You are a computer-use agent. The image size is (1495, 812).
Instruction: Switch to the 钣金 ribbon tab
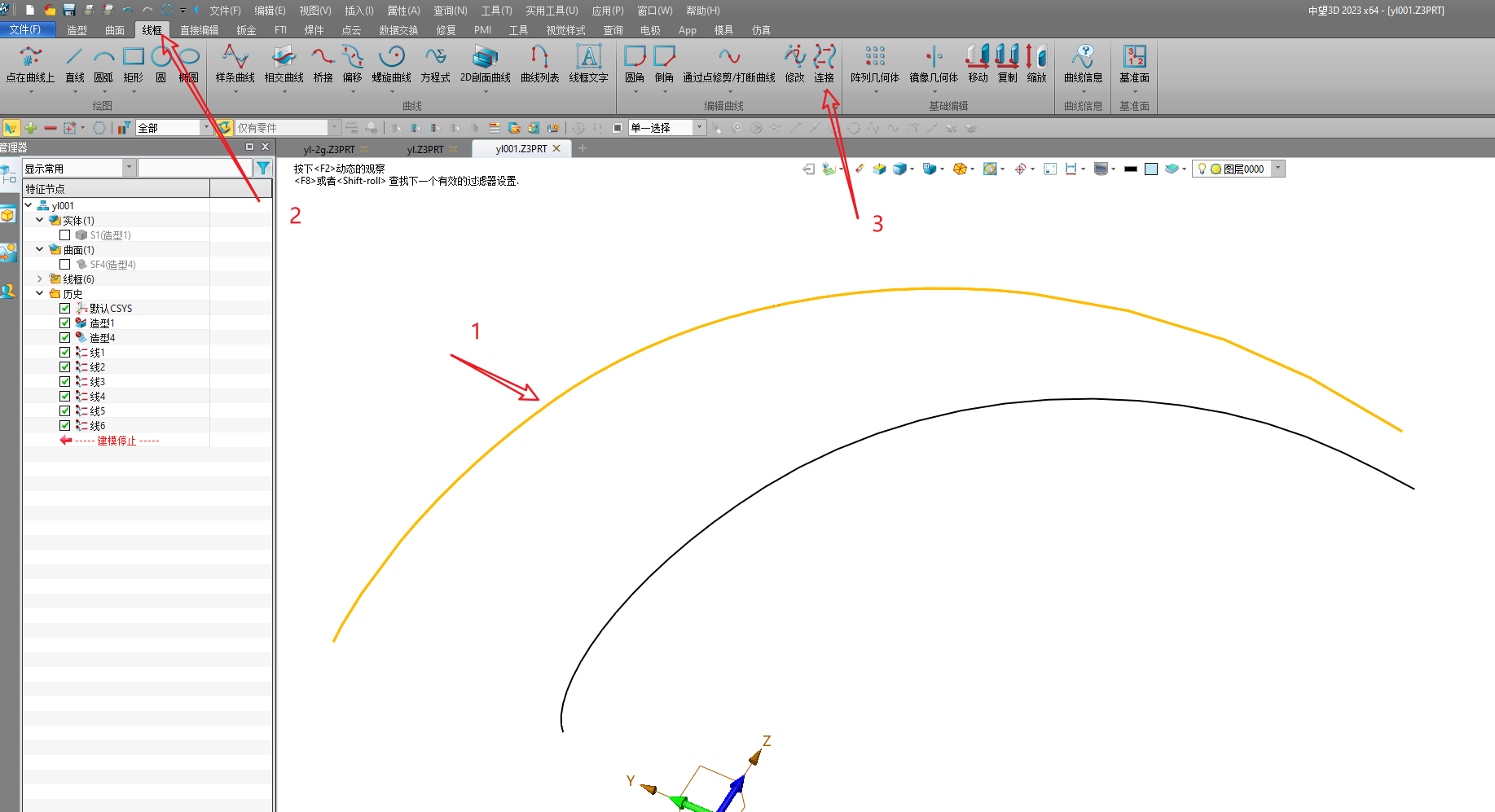246,30
